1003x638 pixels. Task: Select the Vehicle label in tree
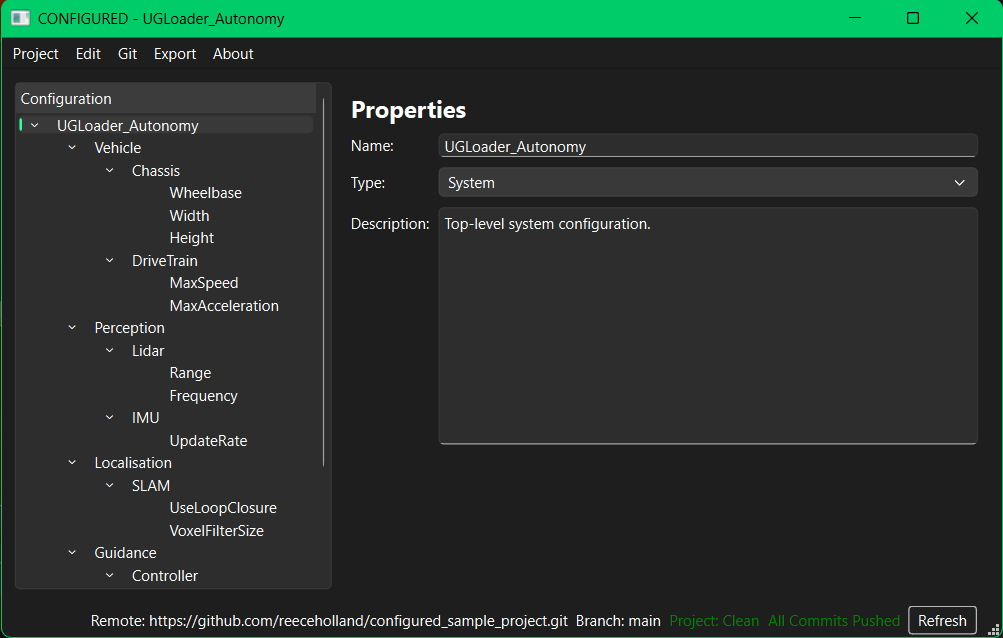coord(118,148)
